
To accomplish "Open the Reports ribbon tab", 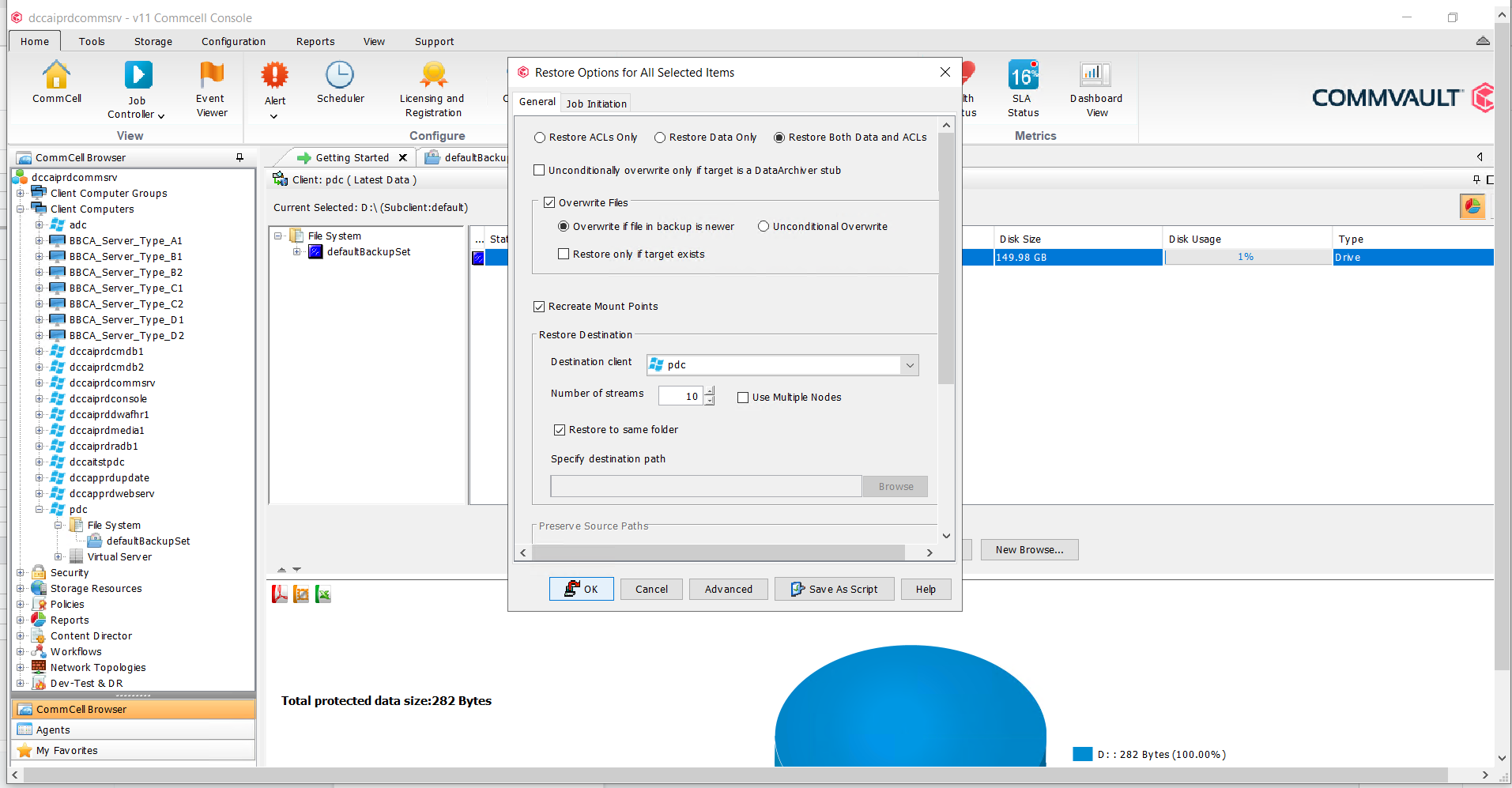I will (315, 41).
